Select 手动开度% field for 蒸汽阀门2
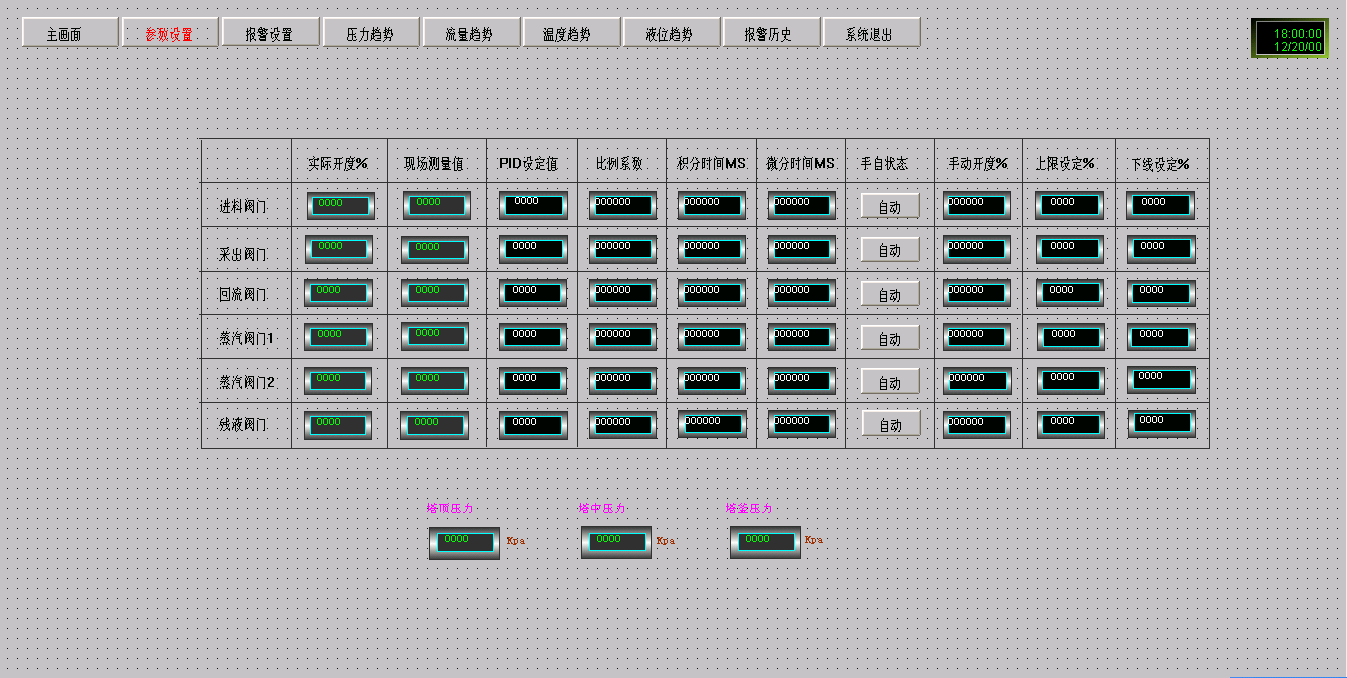 977,381
